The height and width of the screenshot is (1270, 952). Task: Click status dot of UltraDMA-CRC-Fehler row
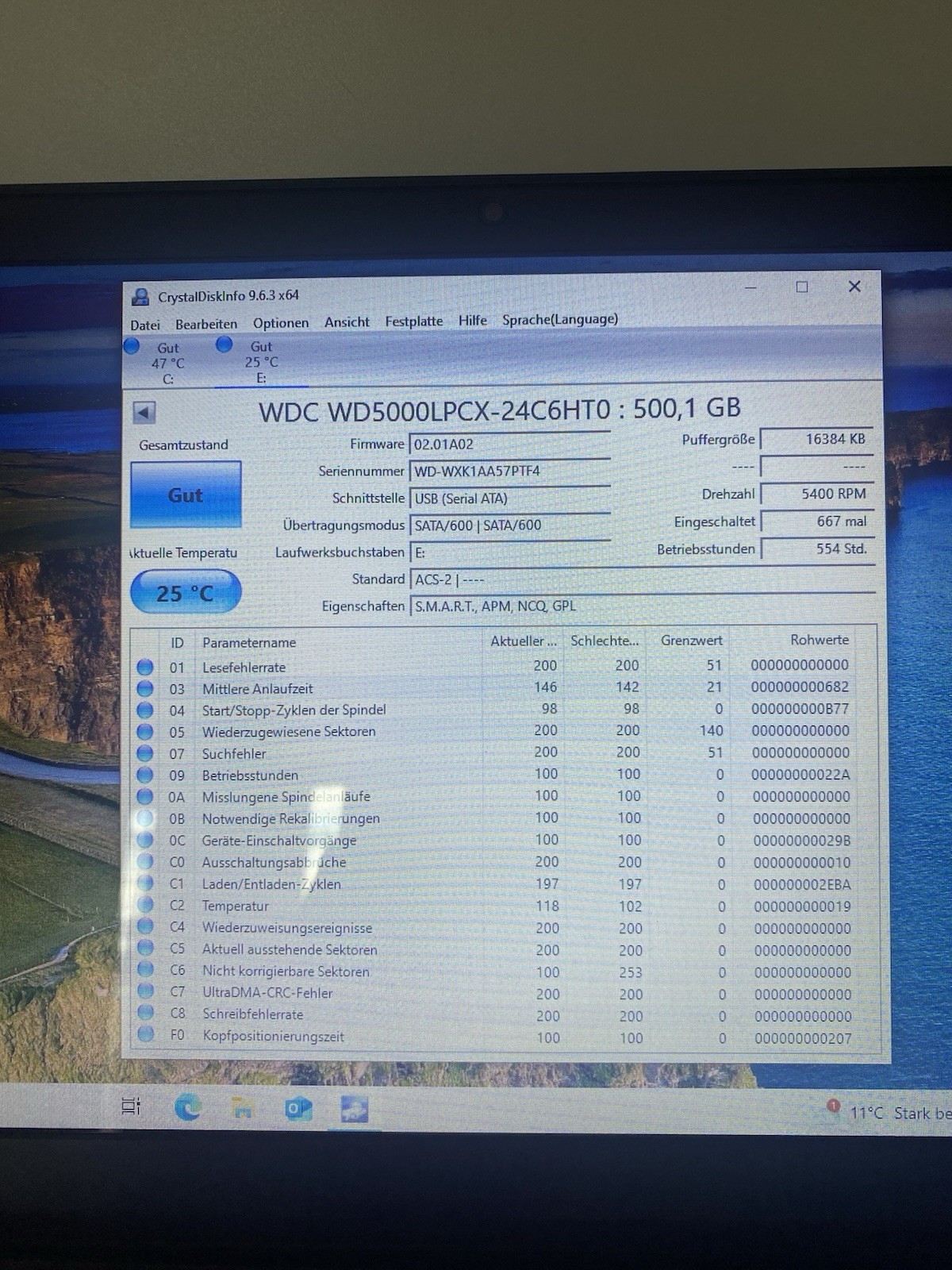point(145,991)
